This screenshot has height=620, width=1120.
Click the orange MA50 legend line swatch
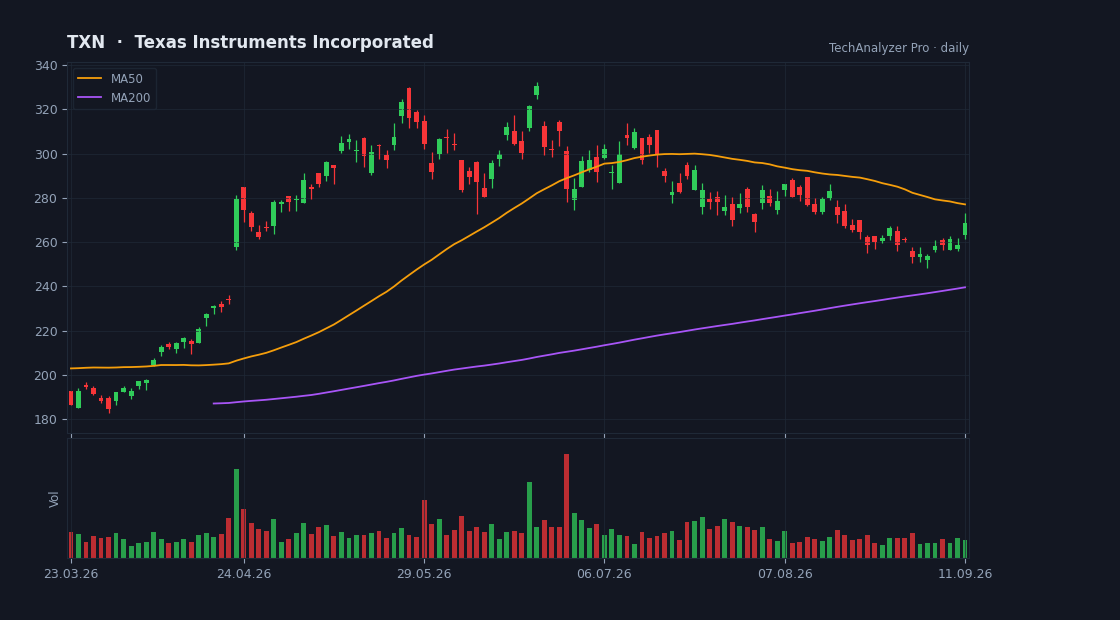tap(89, 79)
